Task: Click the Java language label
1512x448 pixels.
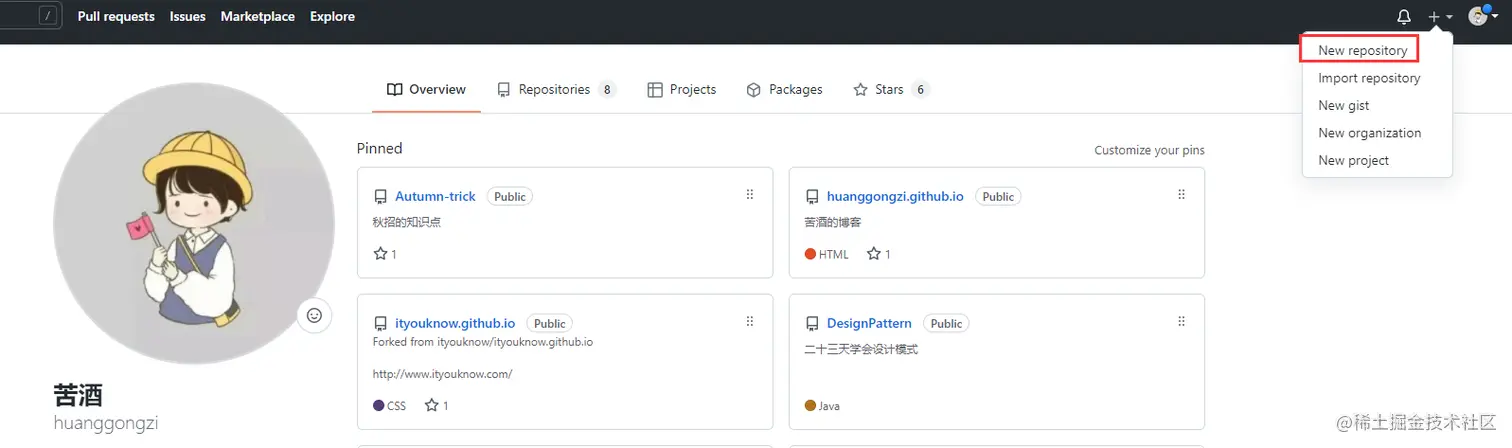Action: (829, 406)
